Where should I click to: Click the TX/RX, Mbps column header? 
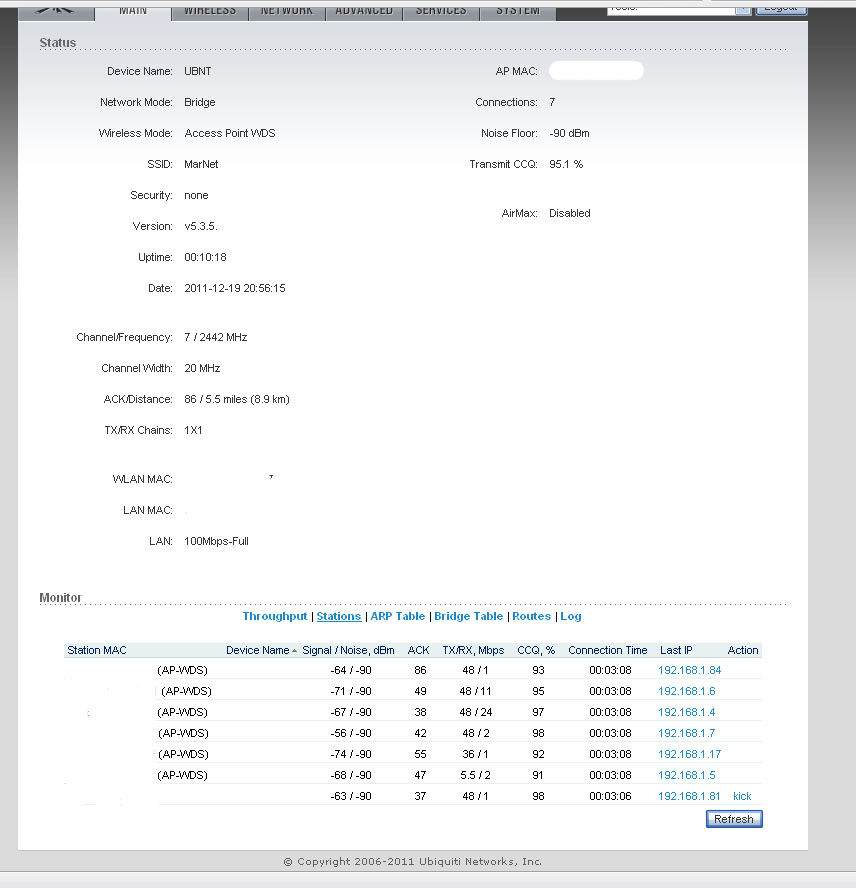click(473, 650)
